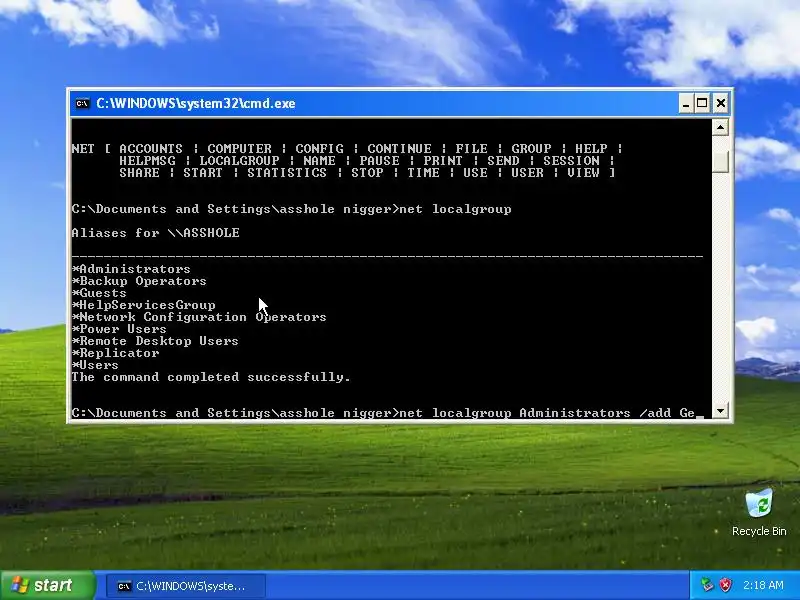Select the cmd.exe taskbar button
The width and height of the screenshot is (800, 600).
pos(186,586)
